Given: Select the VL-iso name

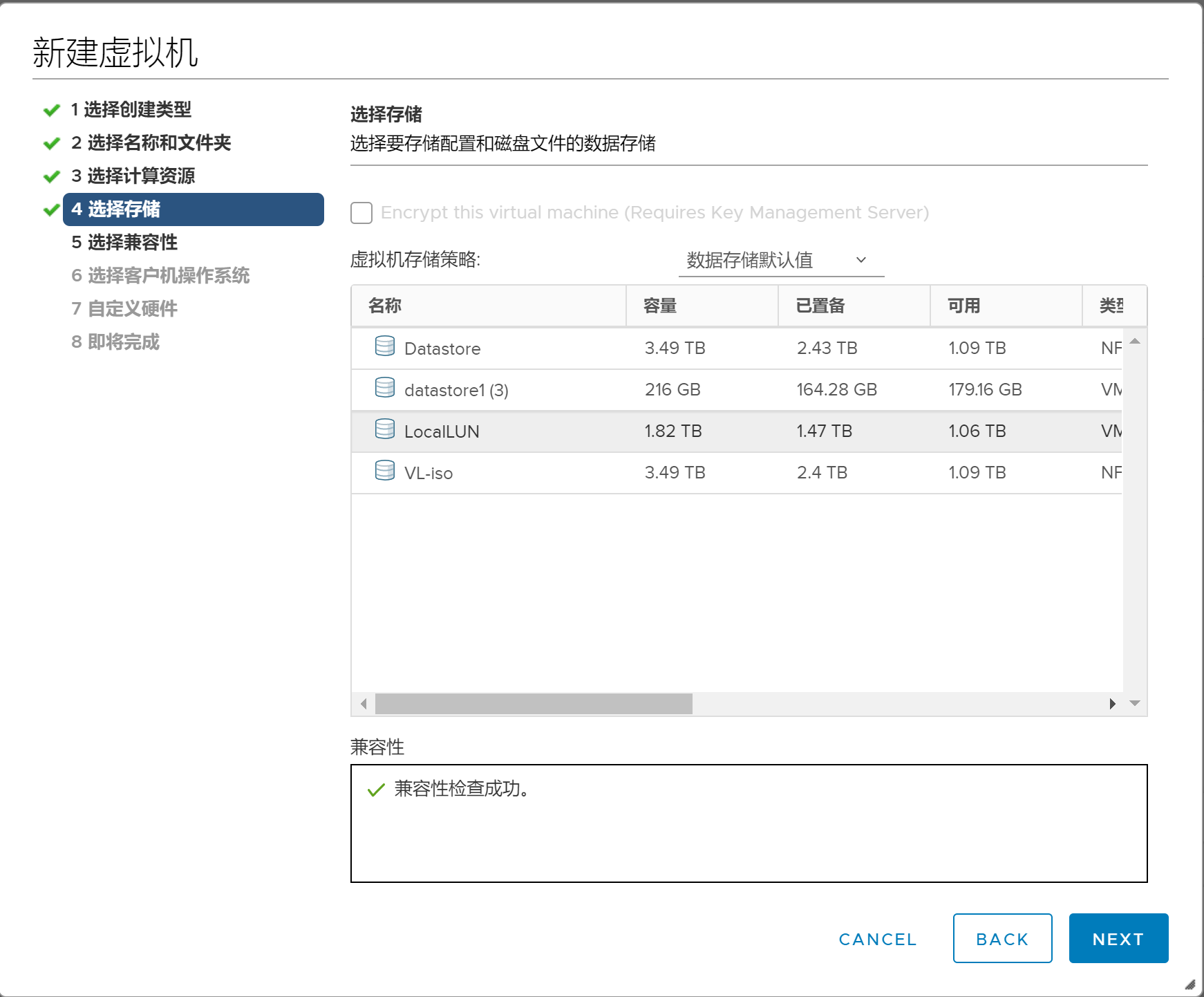Looking at the screenshot, I should 429,473.
